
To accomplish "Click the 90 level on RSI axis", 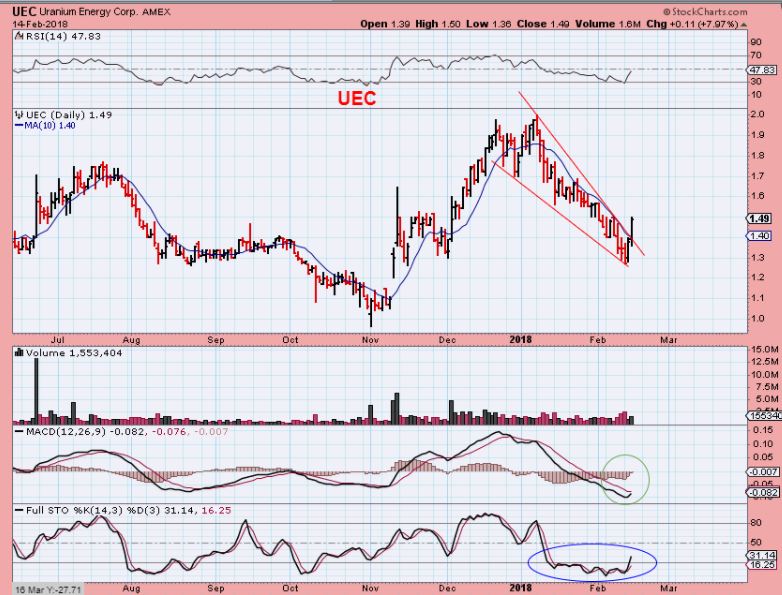I will pos(756,42).
